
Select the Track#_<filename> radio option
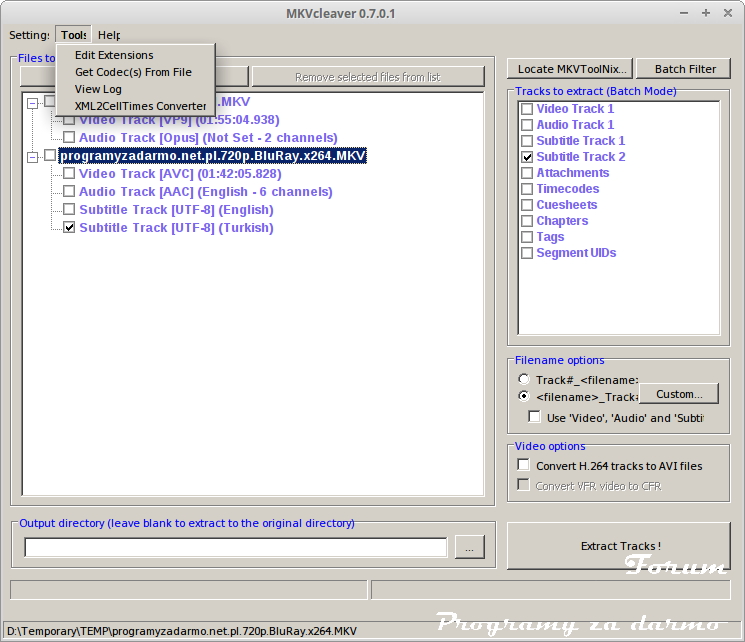[x=524, y=380]
